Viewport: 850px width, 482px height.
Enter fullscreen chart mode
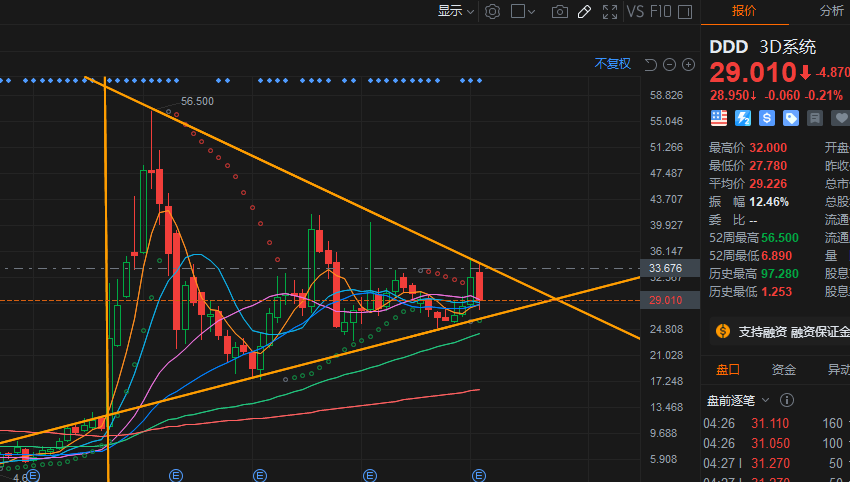(x=610, y=12)
